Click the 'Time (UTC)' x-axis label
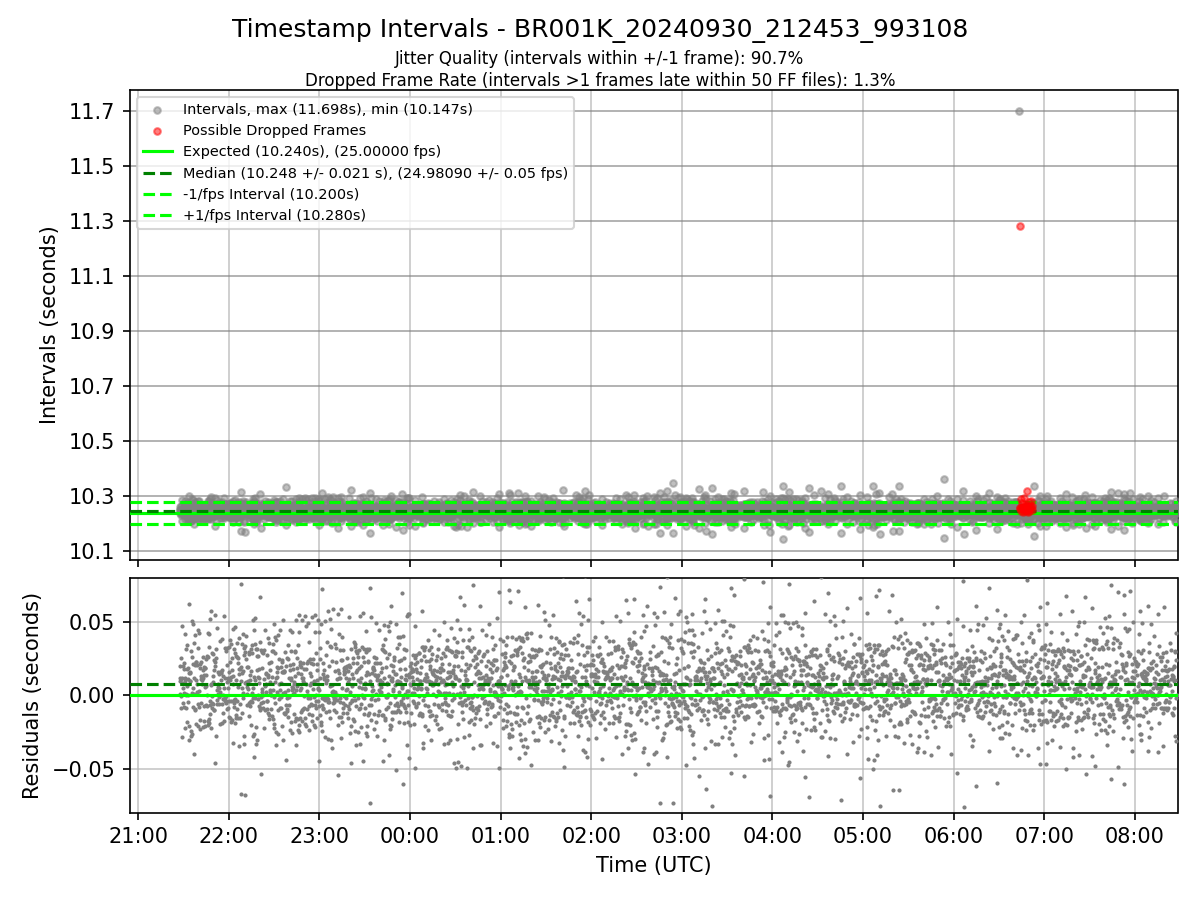Screen dimensions: 1200x900 654,865
